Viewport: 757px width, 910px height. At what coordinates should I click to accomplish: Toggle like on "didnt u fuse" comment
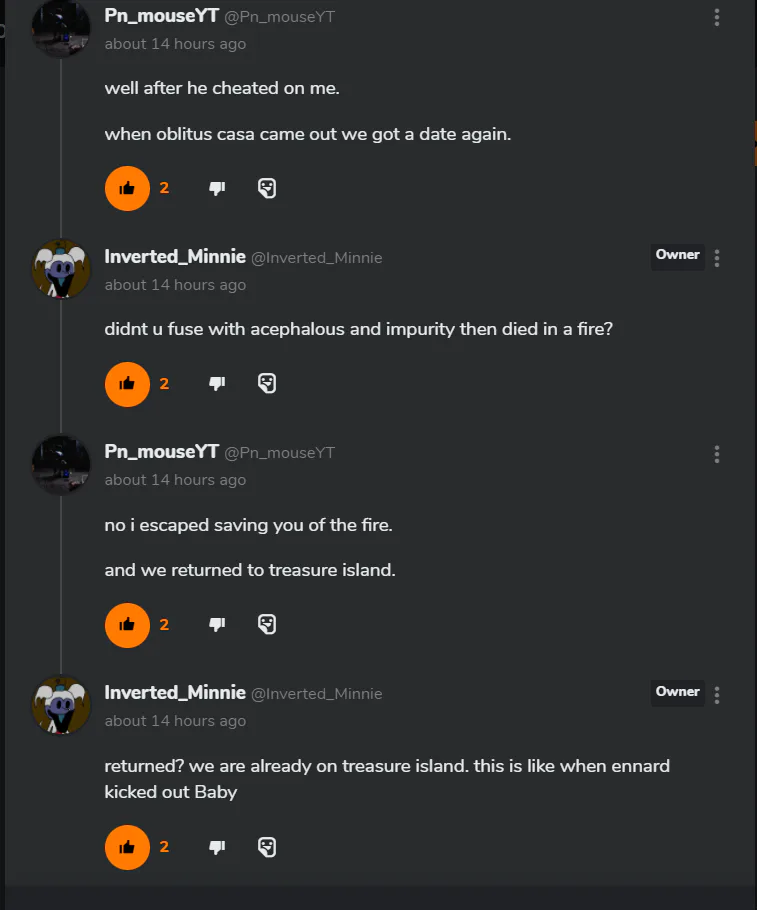pos(127,384)
